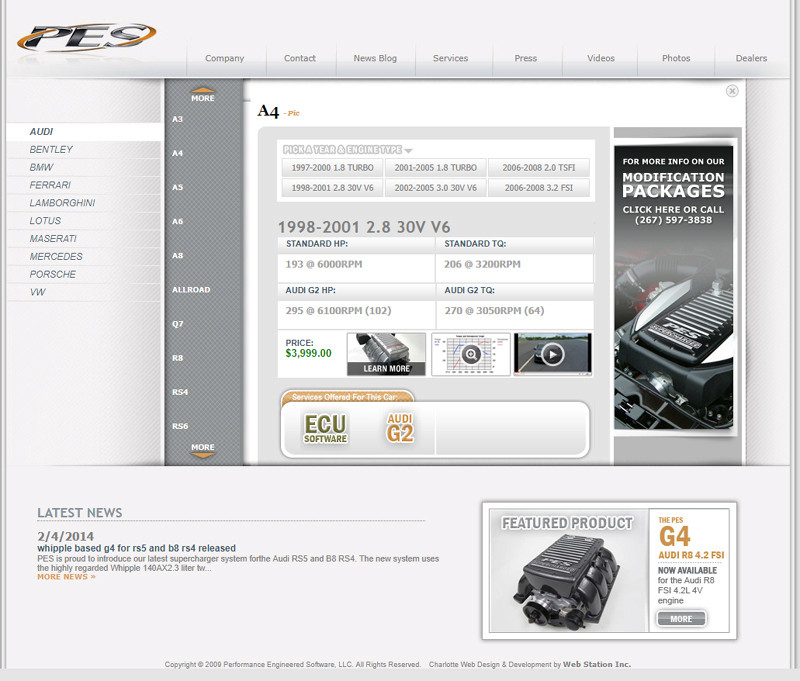This screenshot has height=681, width=800.
Task: Select FERRARI in the make list
Action: click(84, 185)
